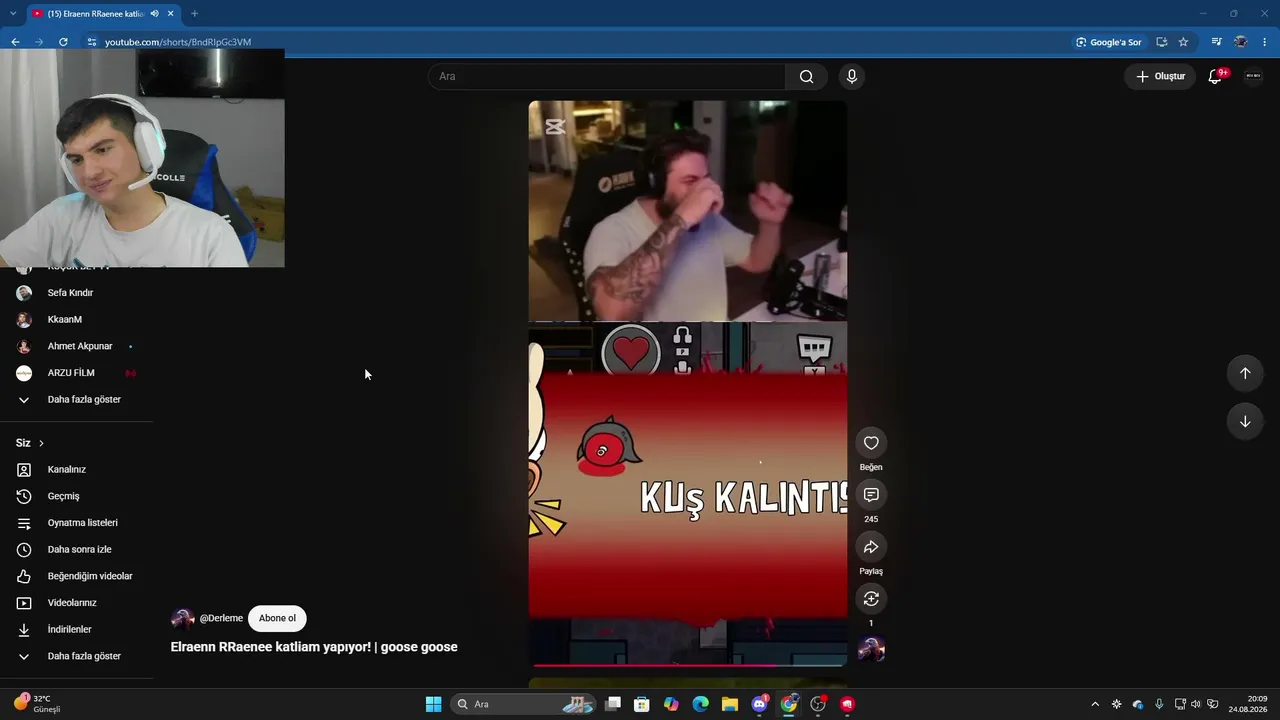This screenshot has width=1280, height=720.
Task: Open YouTube notifications bell
Action: point(1215,76)
